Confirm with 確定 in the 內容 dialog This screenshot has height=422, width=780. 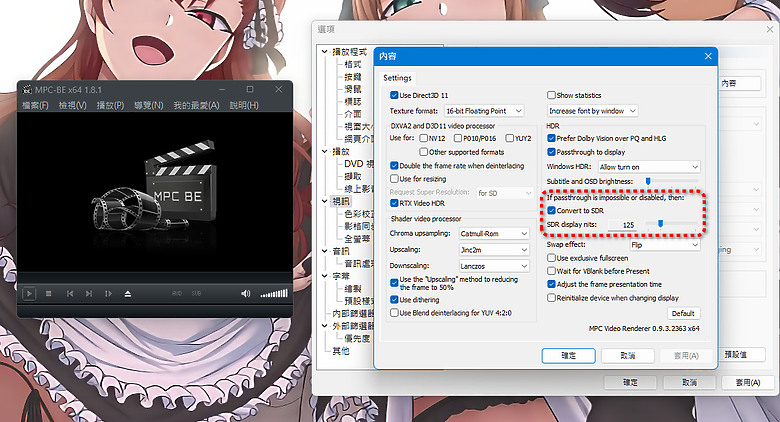point(569,356)
